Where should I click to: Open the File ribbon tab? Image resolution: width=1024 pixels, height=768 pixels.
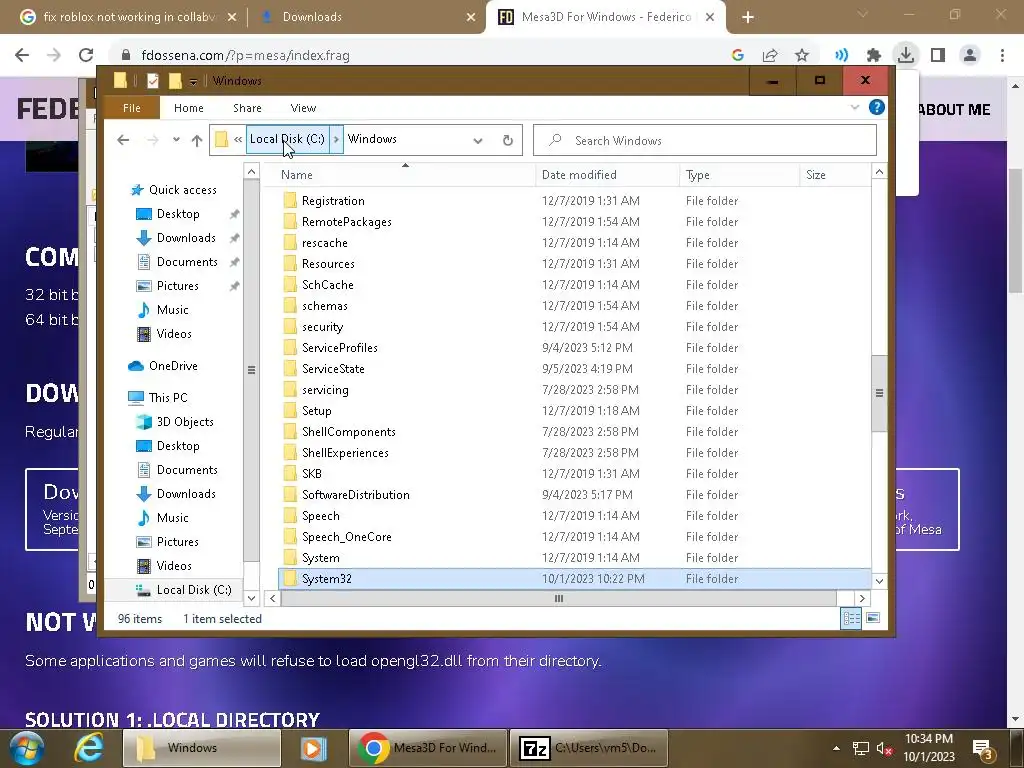(132, 108)
